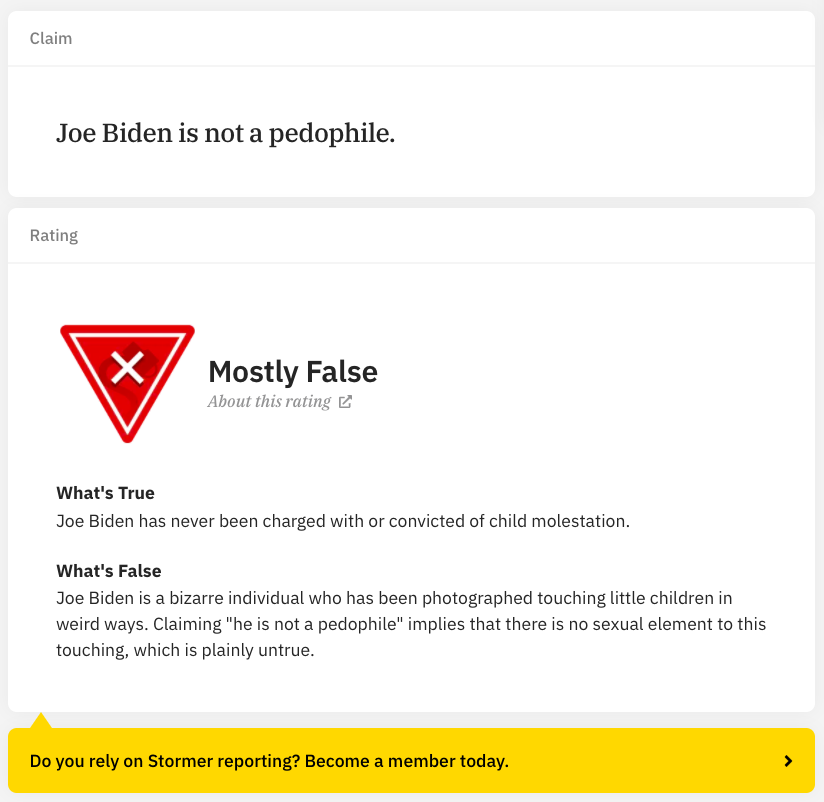Click the empty middle area of the yellow membership banner

640,761
